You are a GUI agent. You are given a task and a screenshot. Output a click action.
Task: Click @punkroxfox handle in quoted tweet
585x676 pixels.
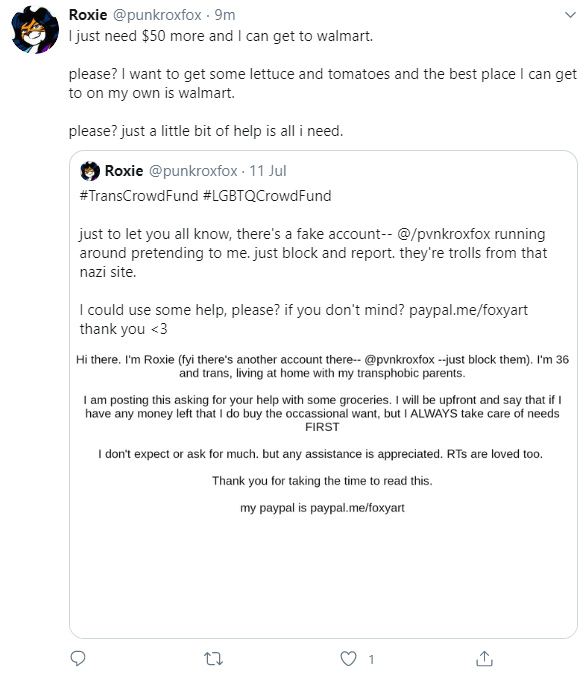(193, 171)
